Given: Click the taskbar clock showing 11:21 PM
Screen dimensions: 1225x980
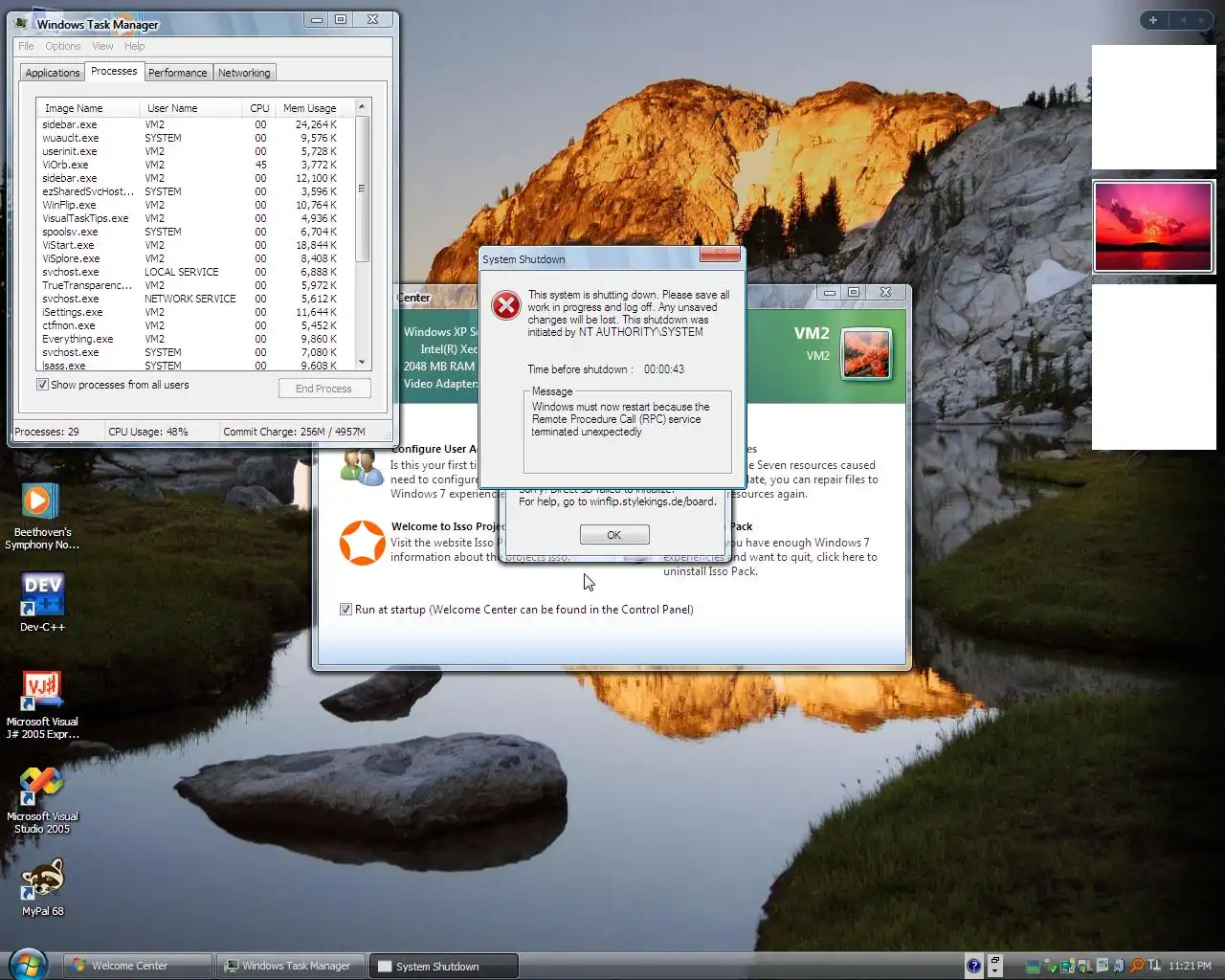Looking at the screenshot, I should tap(1190, 966).
